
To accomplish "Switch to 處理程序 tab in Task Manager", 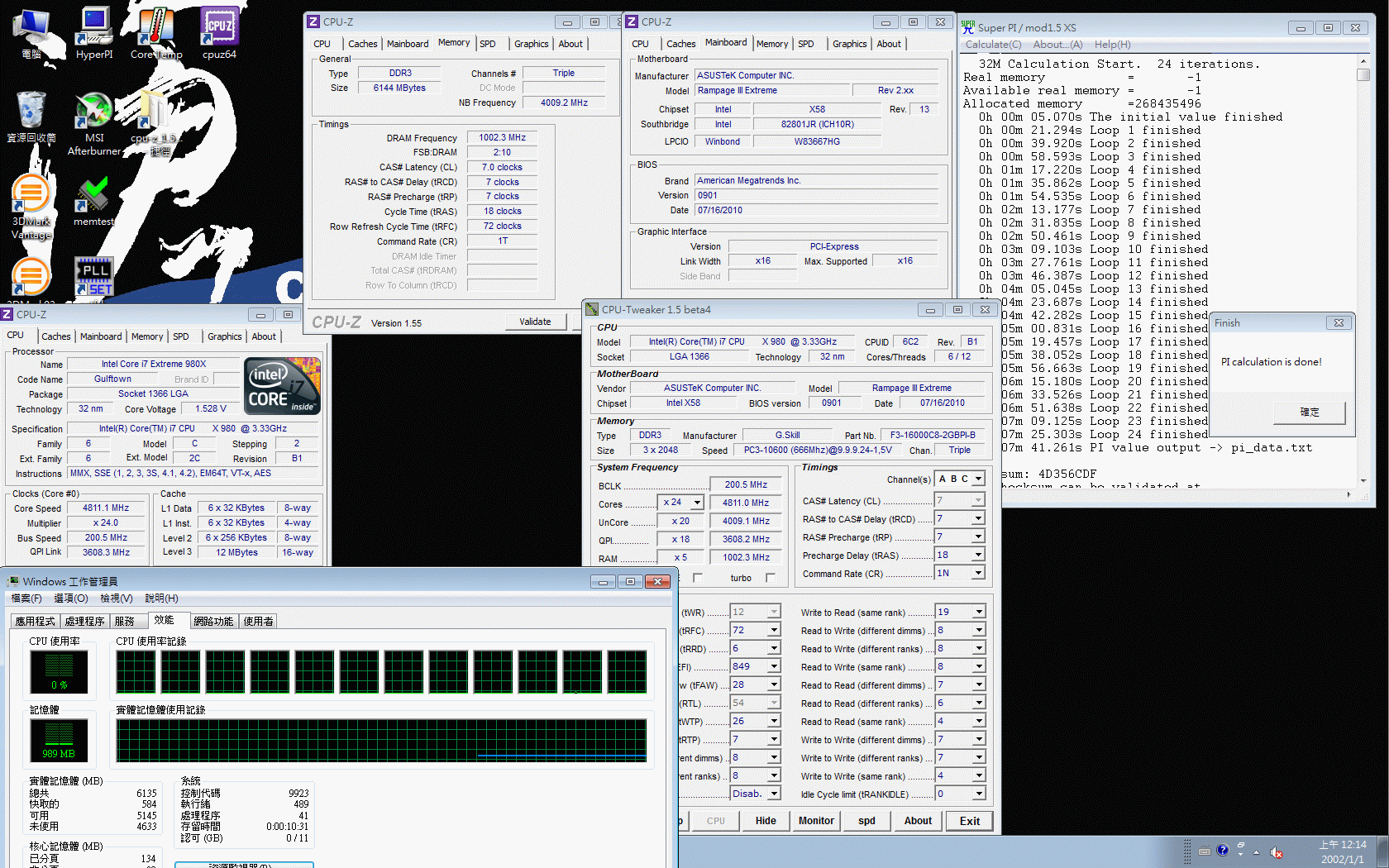I will point(84,621).
